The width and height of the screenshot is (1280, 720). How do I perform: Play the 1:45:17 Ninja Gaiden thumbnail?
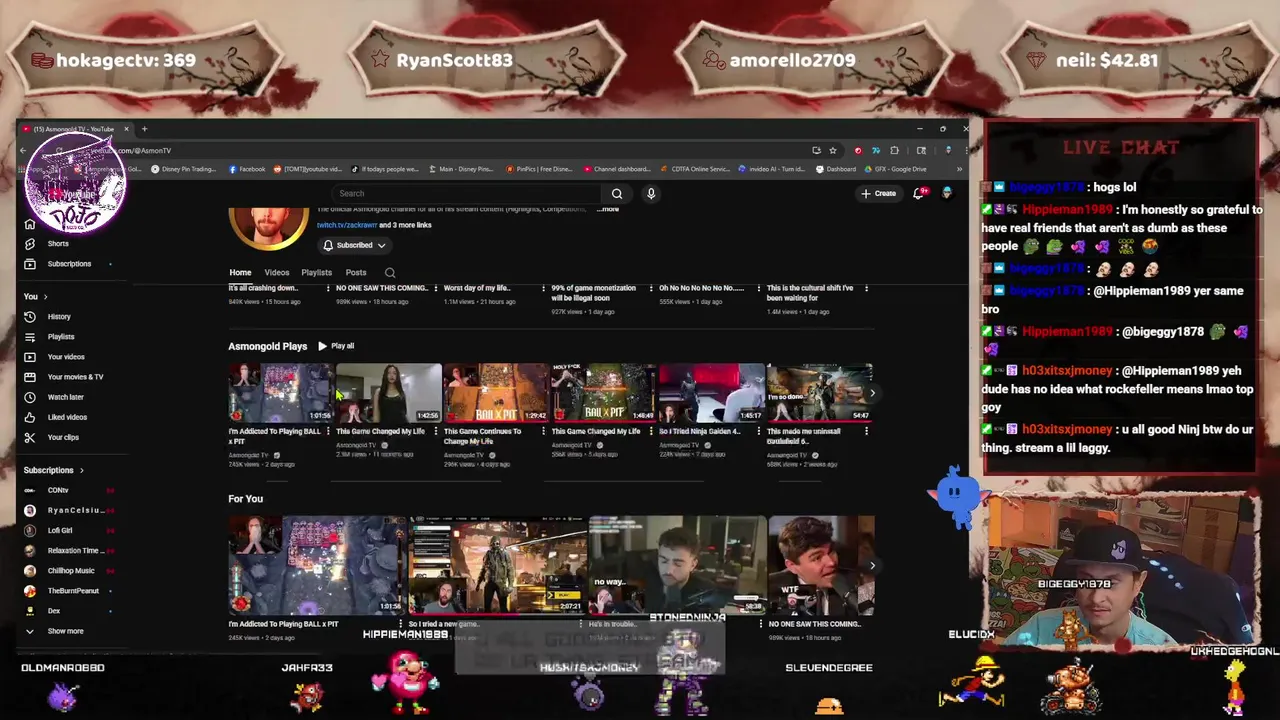pyautogui.click(x=711, y=393)
